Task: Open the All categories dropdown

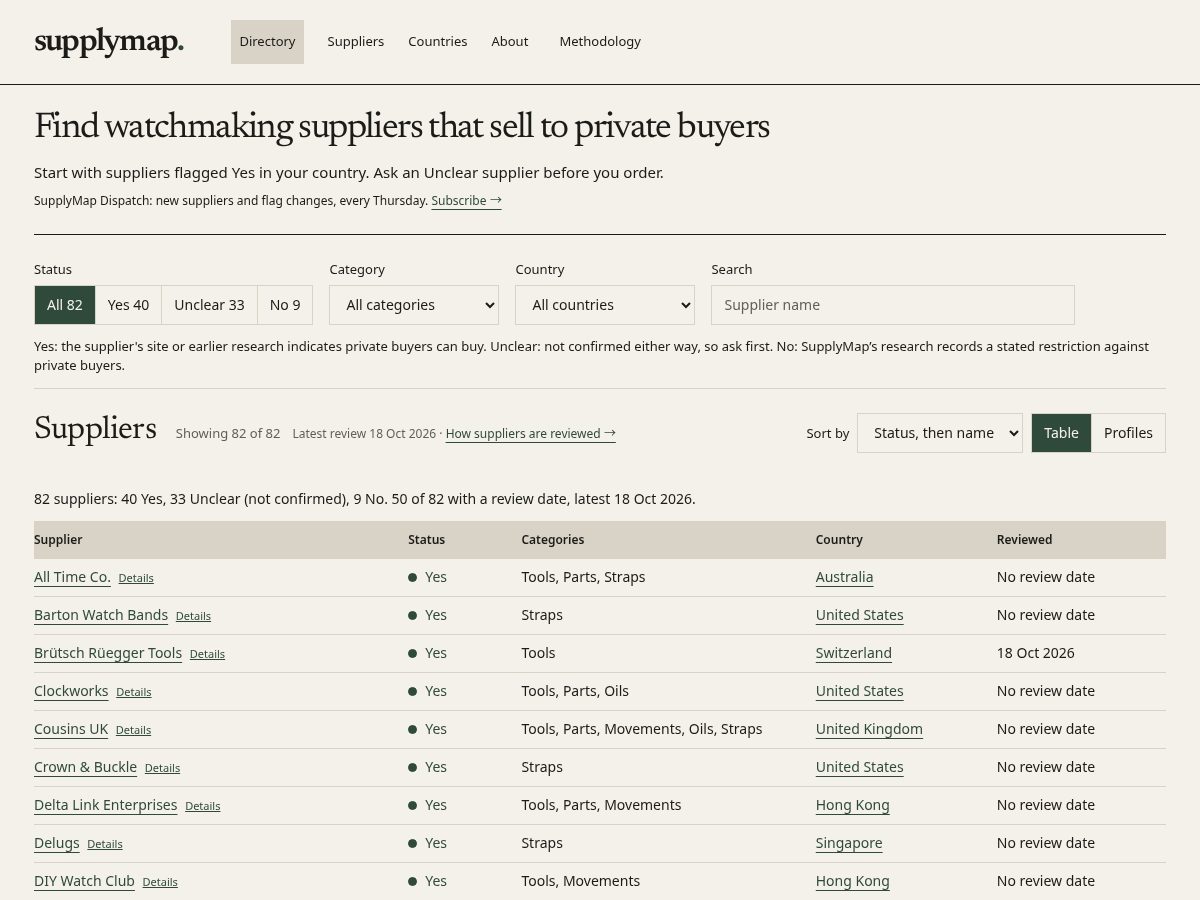Action: (x=414, y=305)
